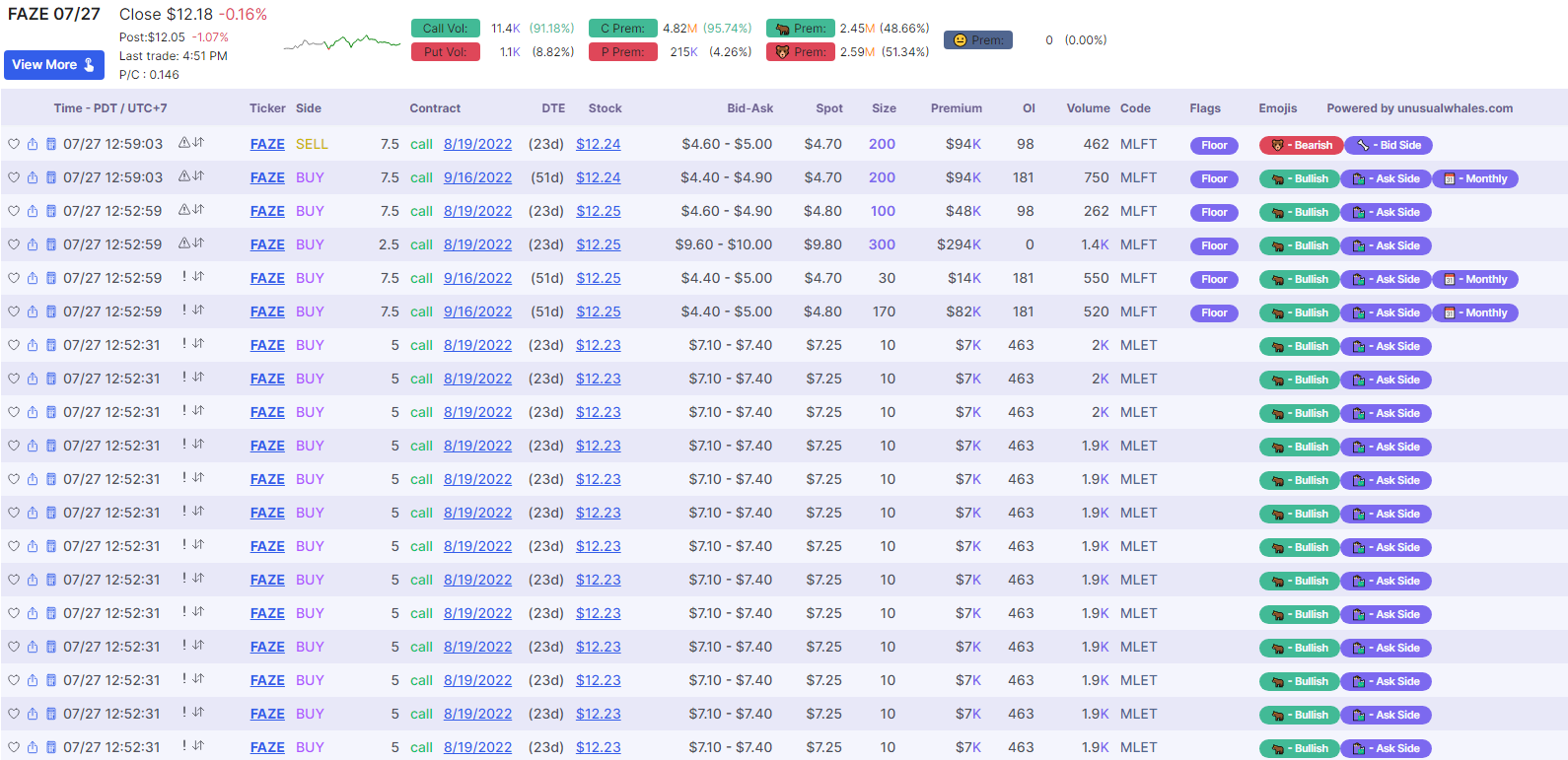Favorite the 12:59:03 BUY 9/16/2022 row heart
Viewport: 1568px width, 760px height.
(x=14, y=177)
